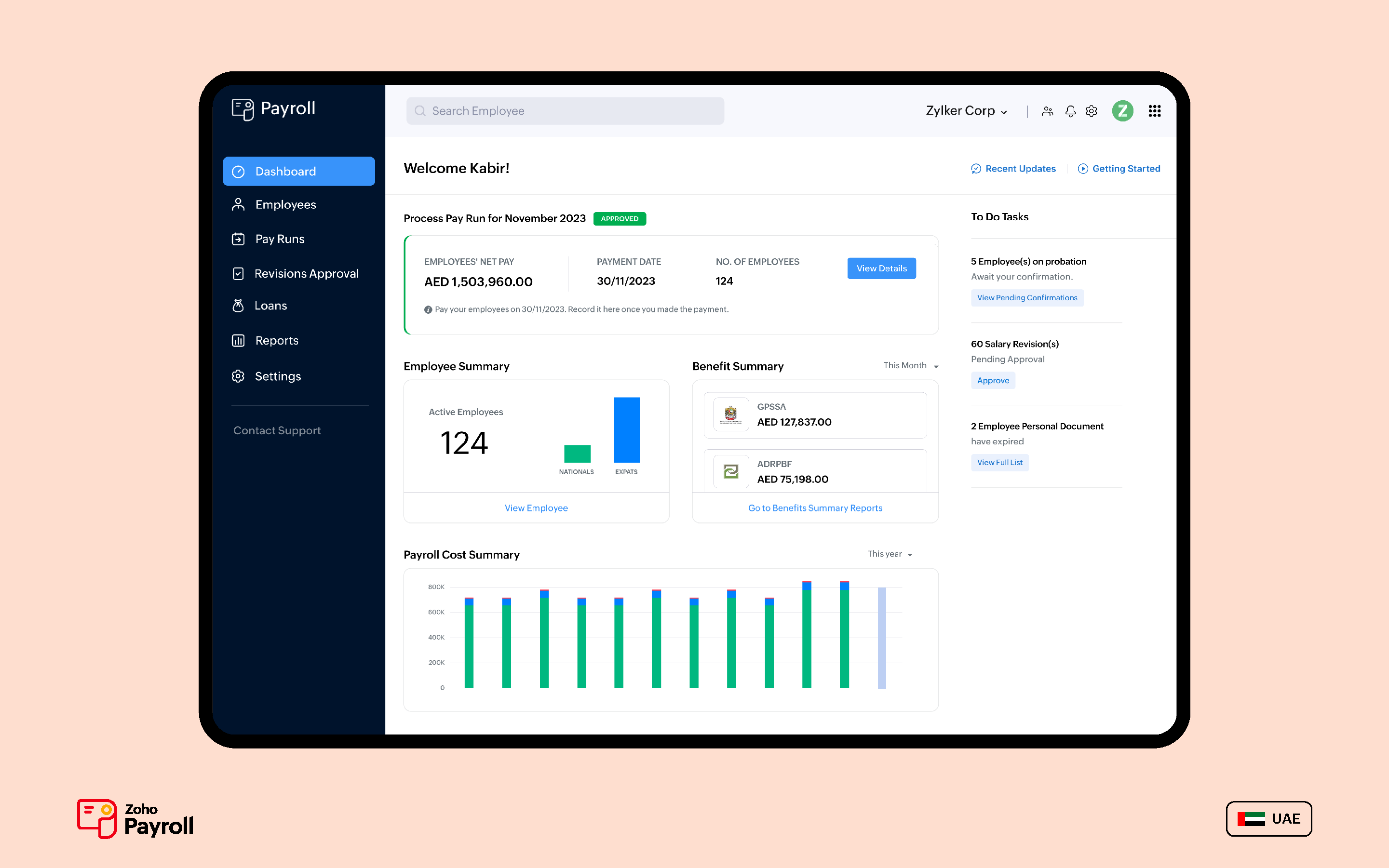Open the notifications bell icon
The width and height of the screenshot is (1389, 868).
point(1070,111)
